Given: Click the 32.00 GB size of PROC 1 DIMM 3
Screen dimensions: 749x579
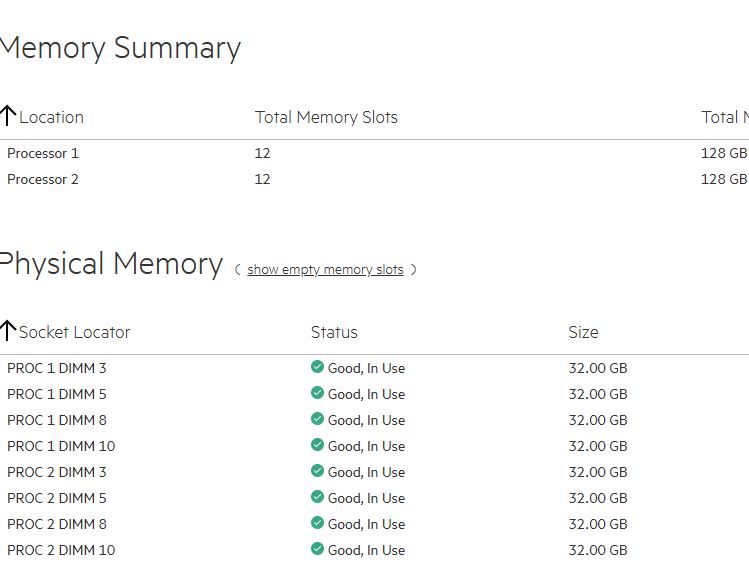Looking at the screenshot, I should click(x=598, y=368).
